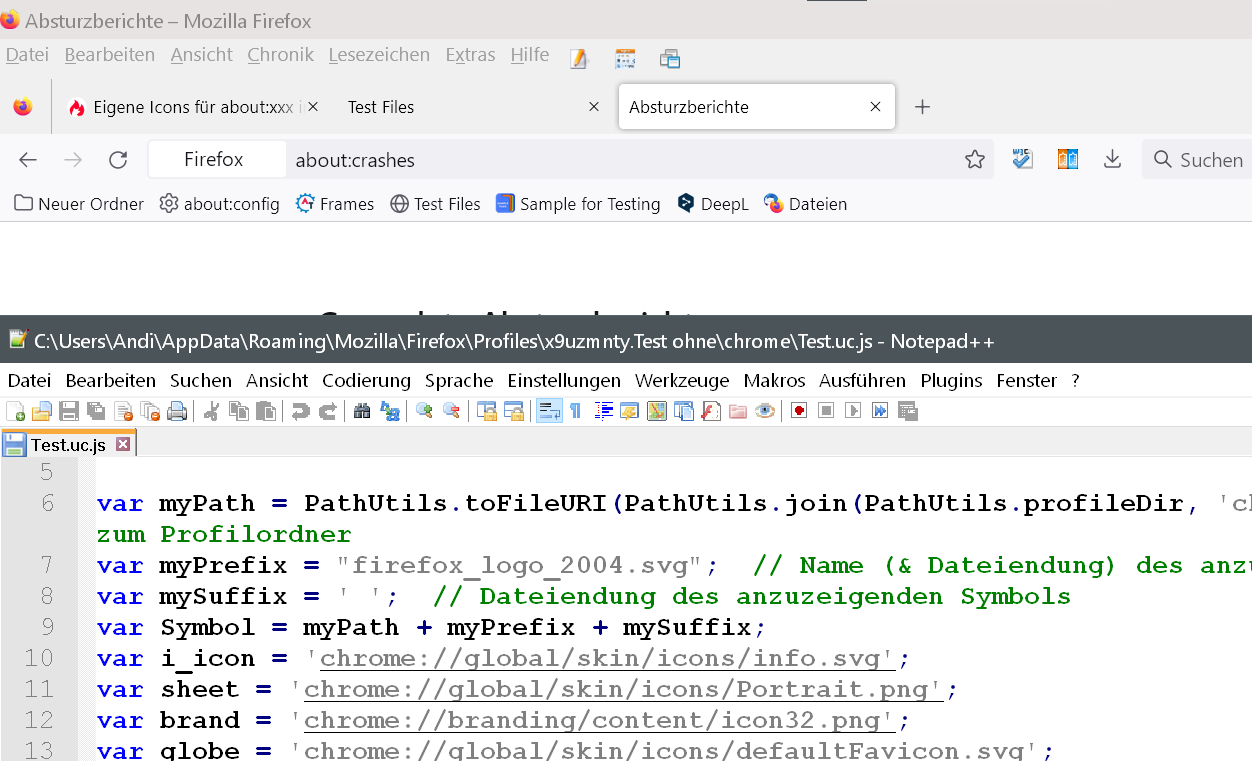1252x761 pixels.
Task: Start macro recording with red record icon
Action: (798, 411)
